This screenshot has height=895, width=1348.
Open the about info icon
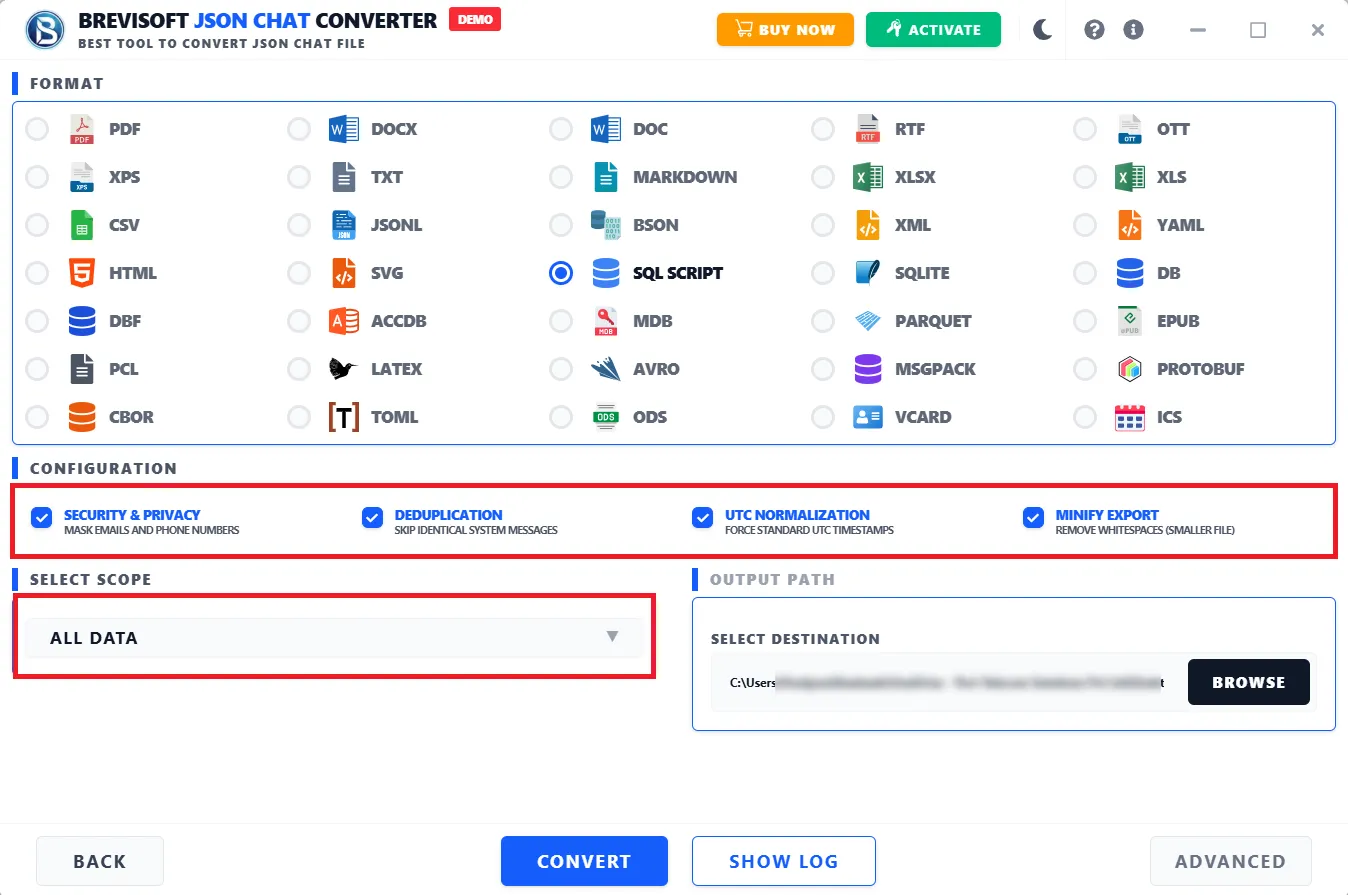[1133, 30]
